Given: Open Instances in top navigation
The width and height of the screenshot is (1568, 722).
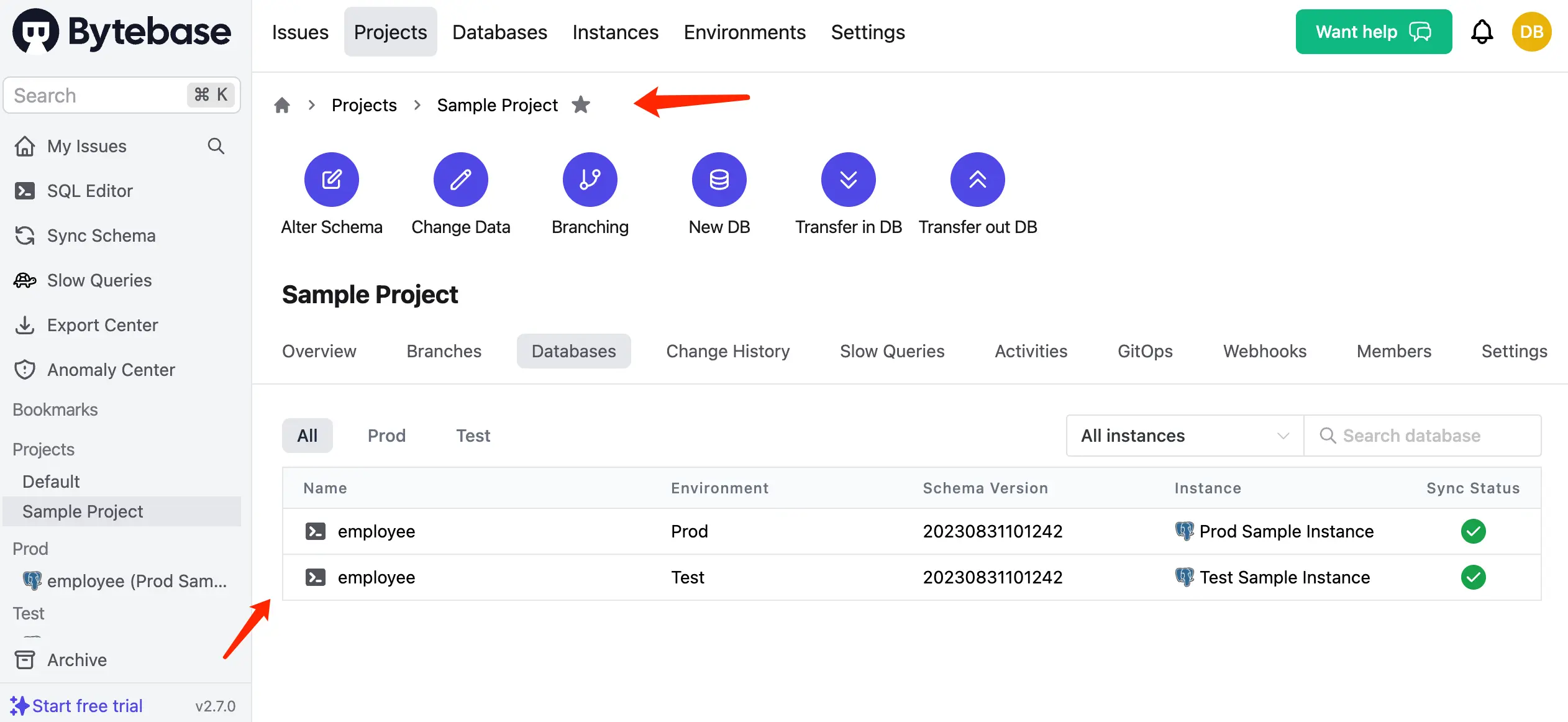Looking at the screenshot, I should (616, 32).
